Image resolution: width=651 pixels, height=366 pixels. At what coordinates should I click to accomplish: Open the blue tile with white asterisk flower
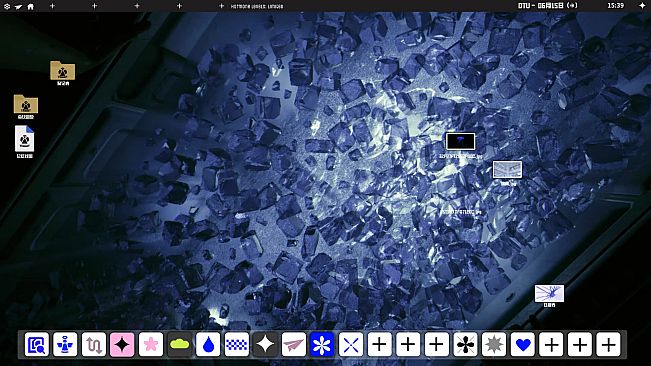click(322, 344)
